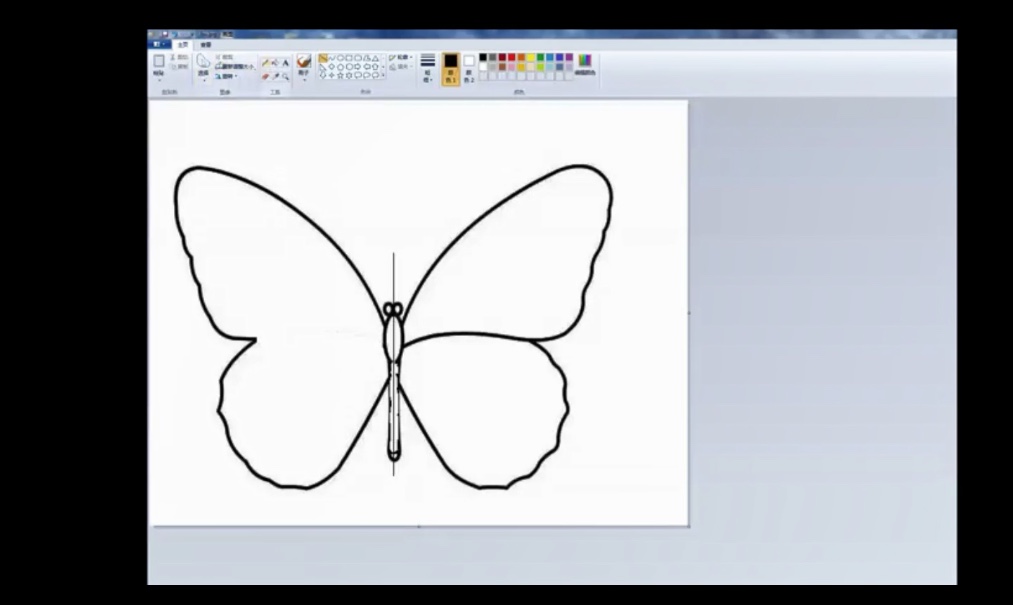Select the Eraser tool
The width and height of the screenshot is (1013, 605).
pos(265,76)
